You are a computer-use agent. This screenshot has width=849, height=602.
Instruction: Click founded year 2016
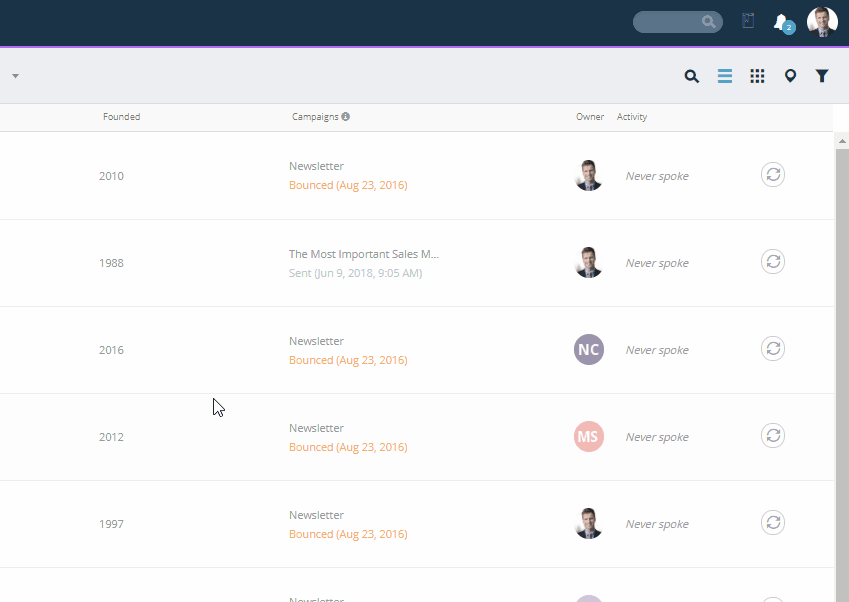coord(111,350)
